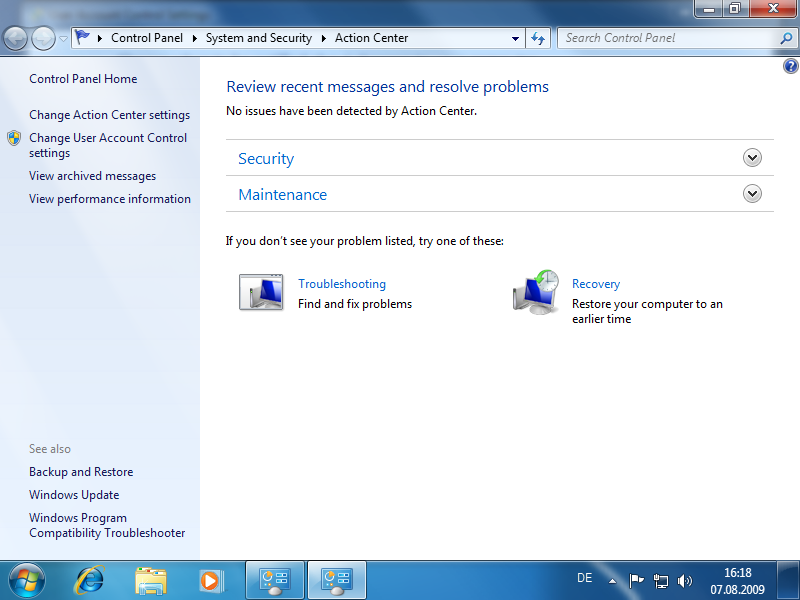
Task: Open the blue Help question mark icon
Action: (x=791, y=66)
